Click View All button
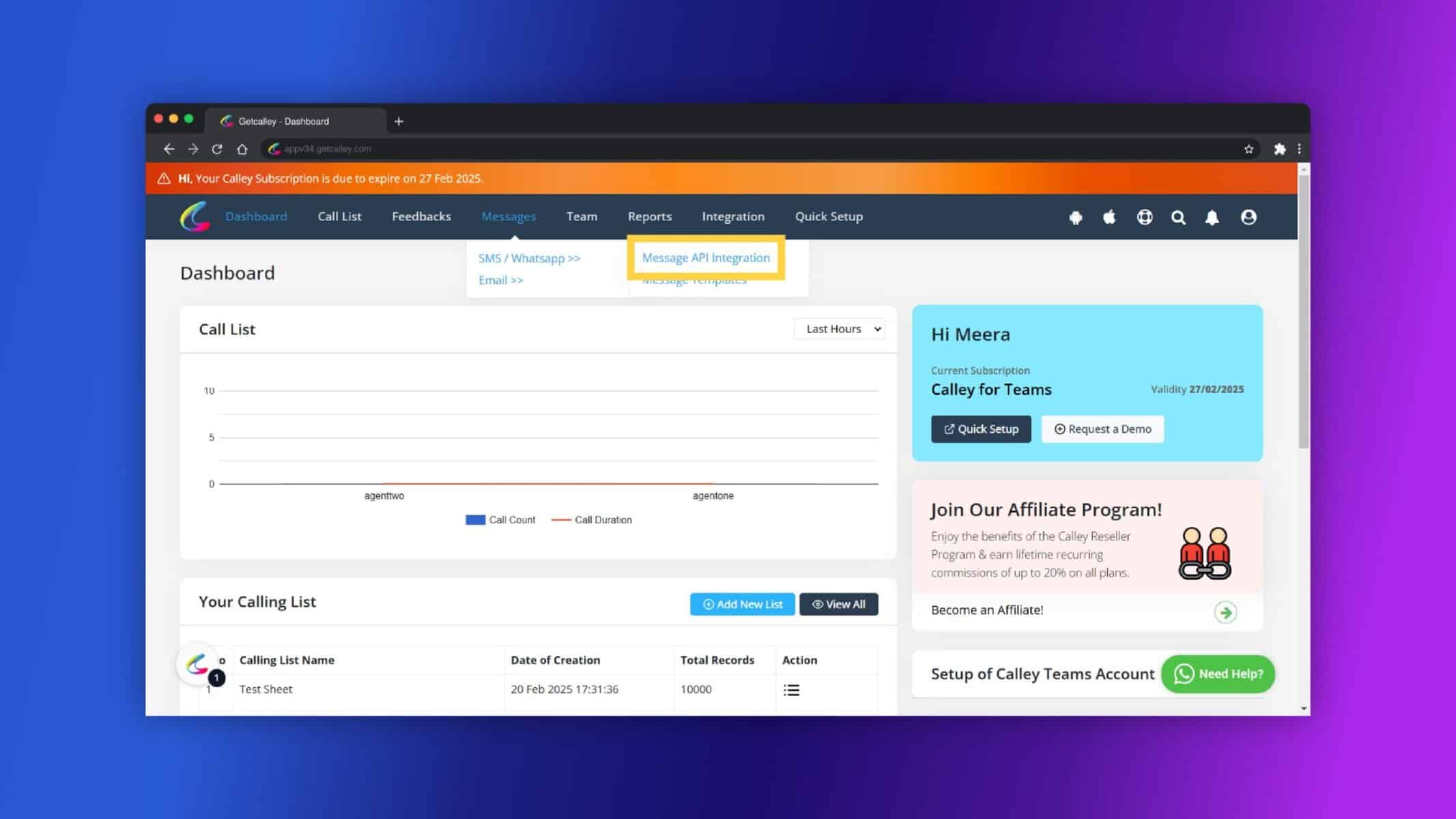1456x819 pixels. [x=838, y=604]
